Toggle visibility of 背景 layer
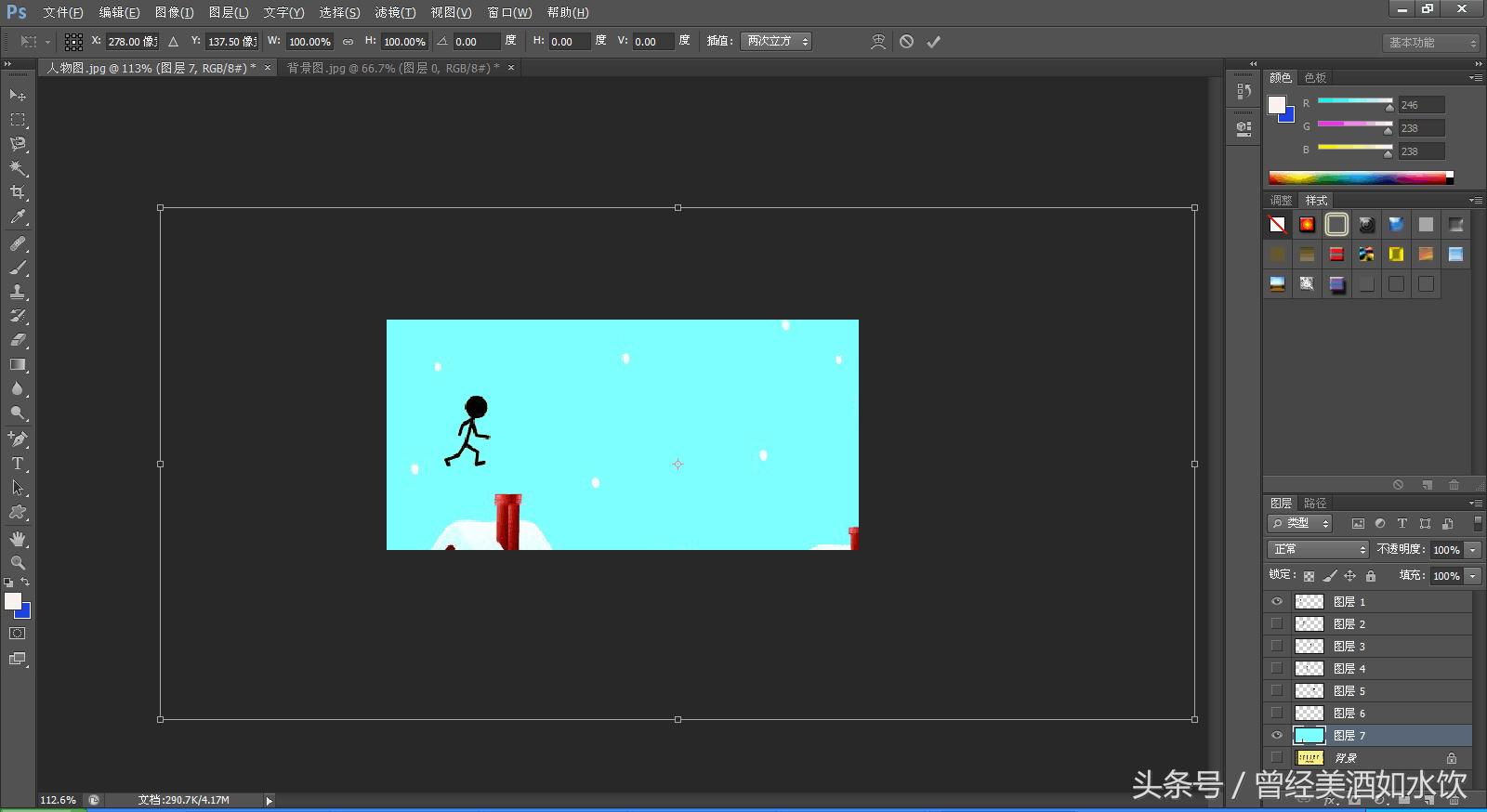This screenshot has height=812, width=1487. pos(1277,757)
